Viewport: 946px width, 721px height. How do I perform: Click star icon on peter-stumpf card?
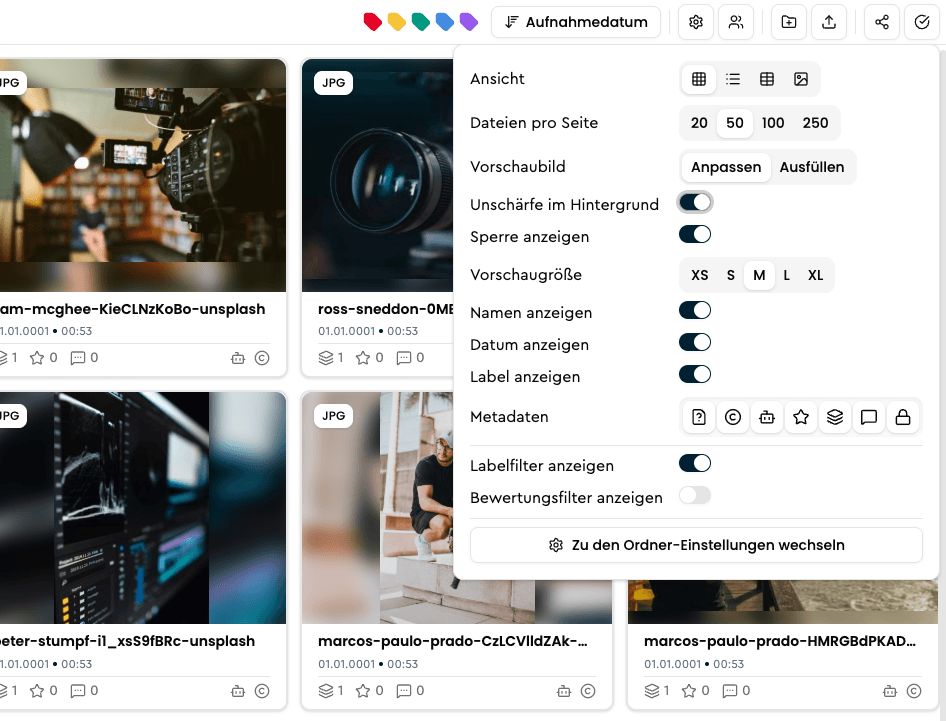(x=37, y=691)
